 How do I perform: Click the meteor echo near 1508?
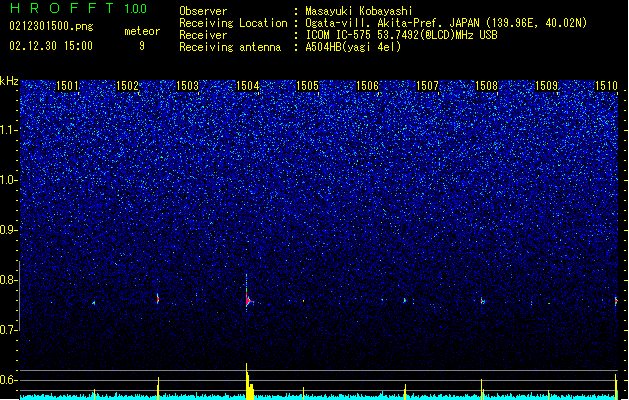point(483,301)
